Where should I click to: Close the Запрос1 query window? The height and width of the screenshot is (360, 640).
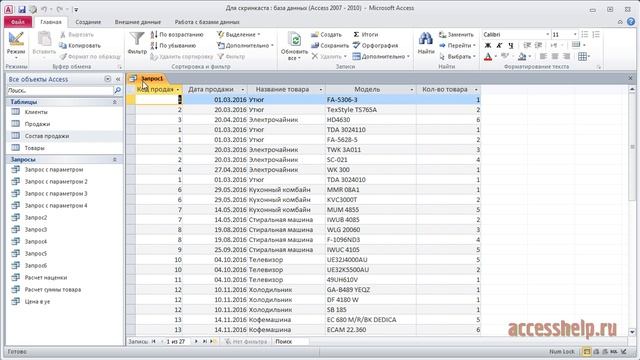(x=630, y=78)
